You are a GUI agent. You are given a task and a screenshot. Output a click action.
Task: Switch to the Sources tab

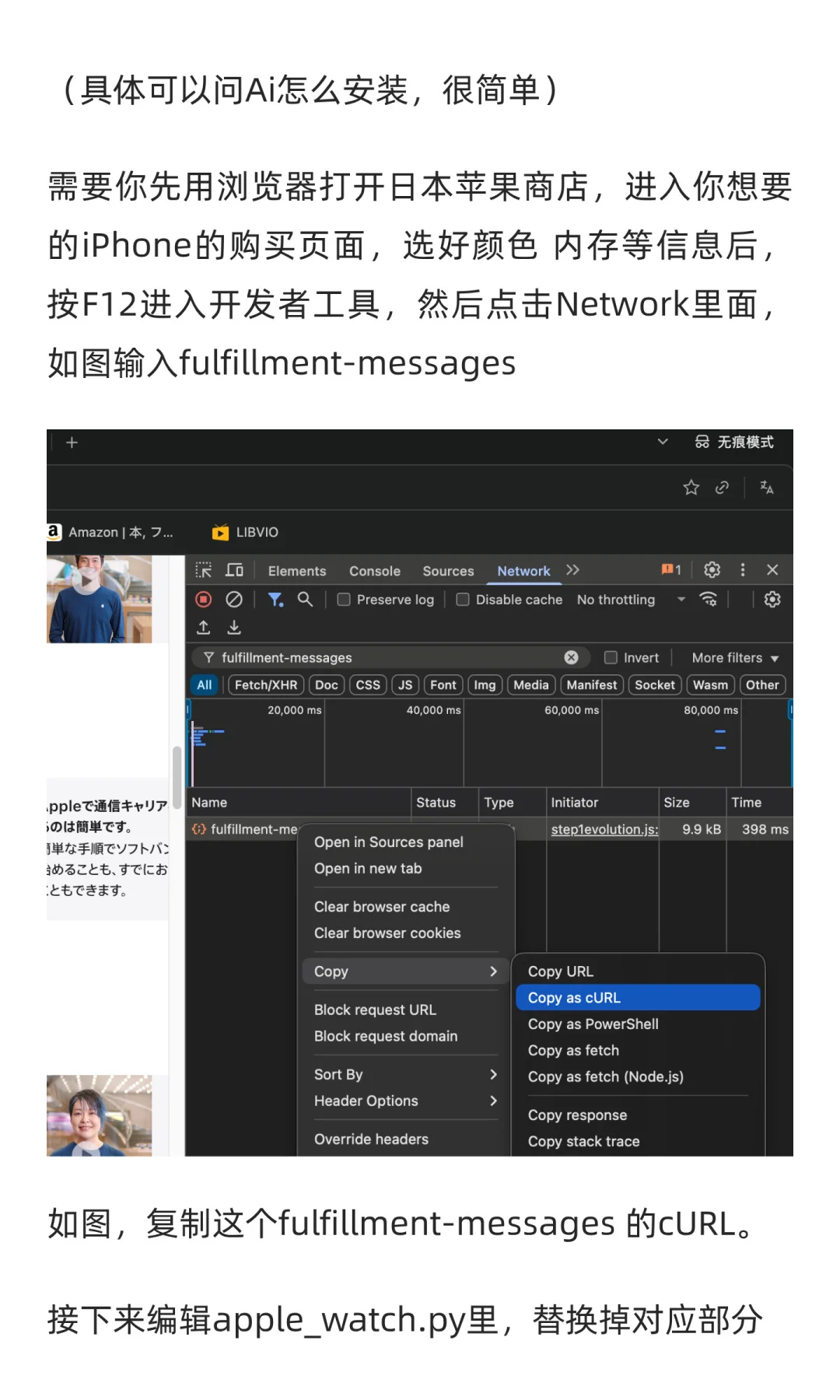[x=448, y=571]
